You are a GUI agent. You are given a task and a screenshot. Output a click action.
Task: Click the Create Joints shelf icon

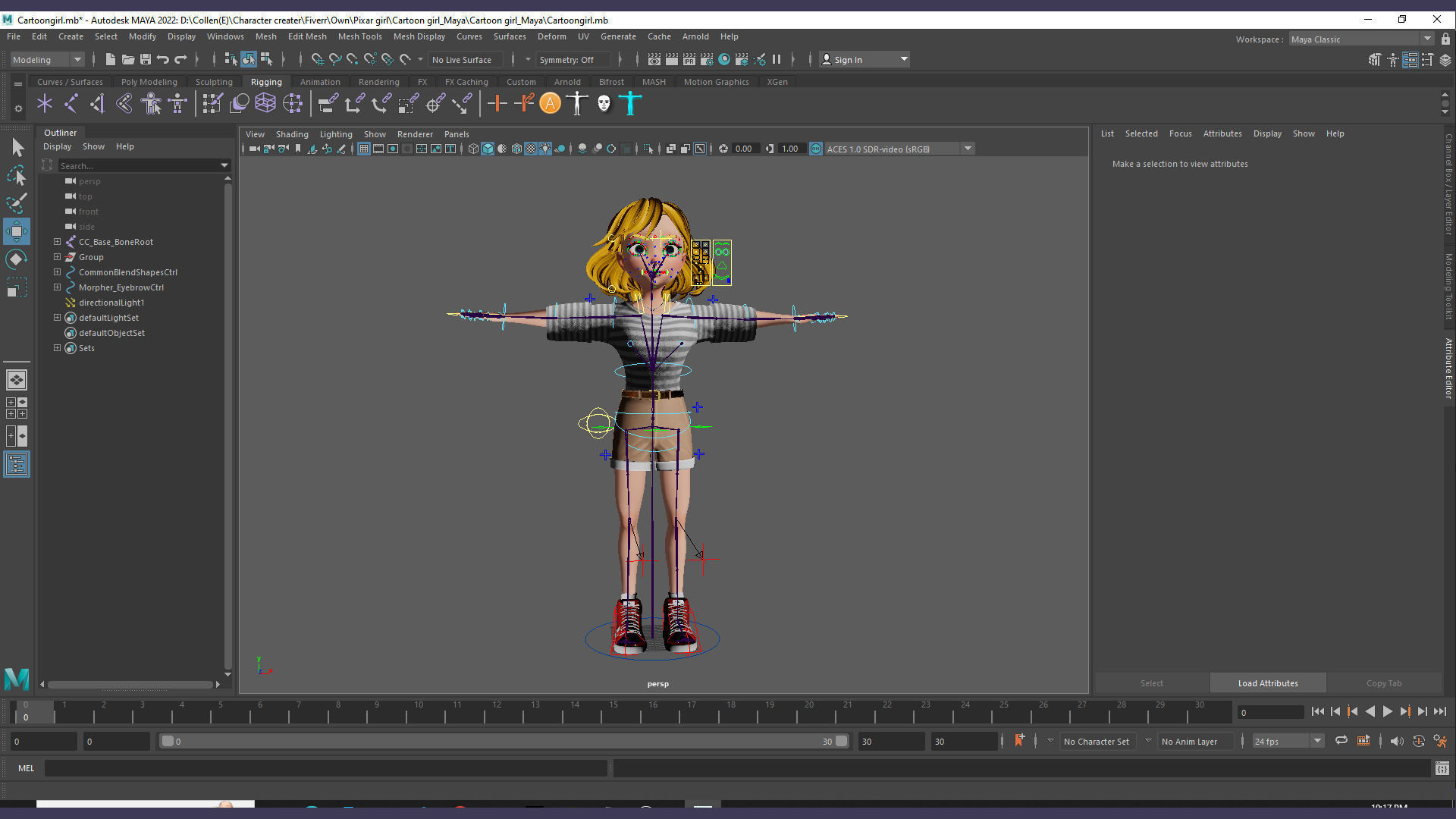click(71, 103)
